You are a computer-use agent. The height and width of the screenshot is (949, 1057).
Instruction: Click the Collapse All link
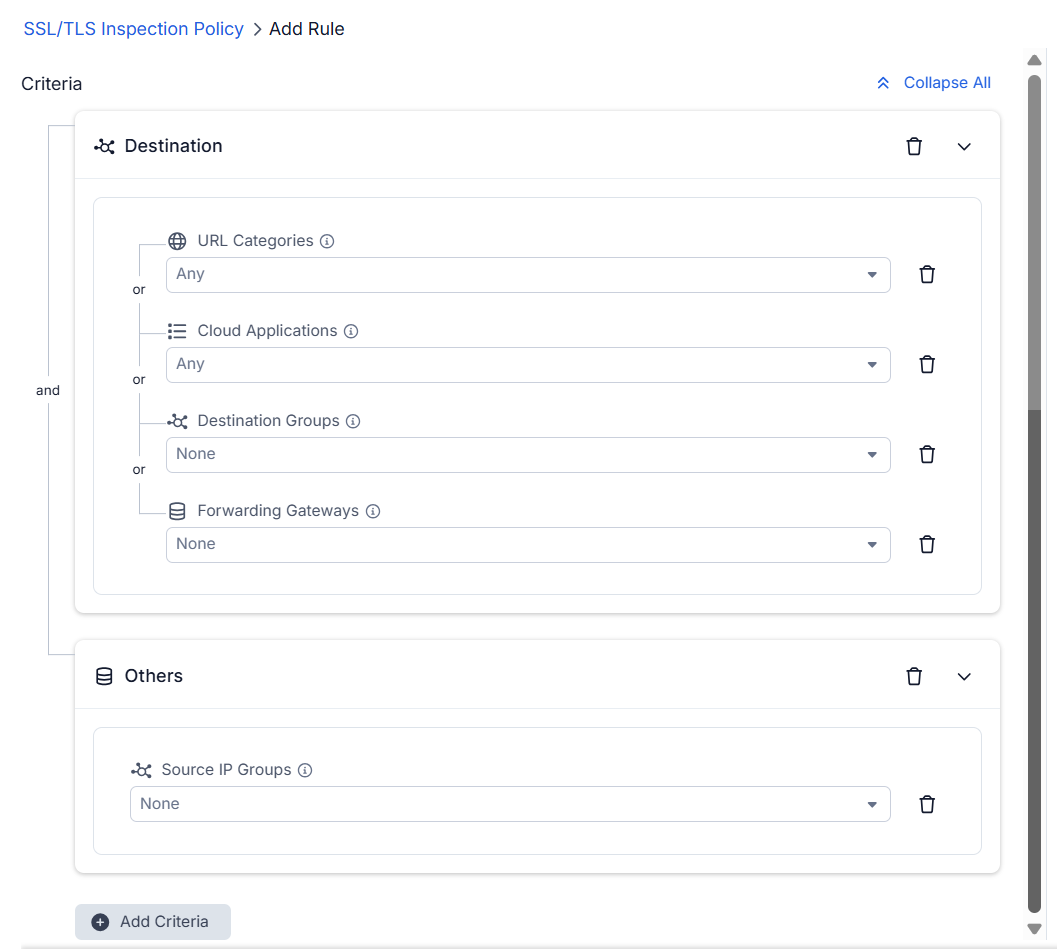tap(933, 83)
